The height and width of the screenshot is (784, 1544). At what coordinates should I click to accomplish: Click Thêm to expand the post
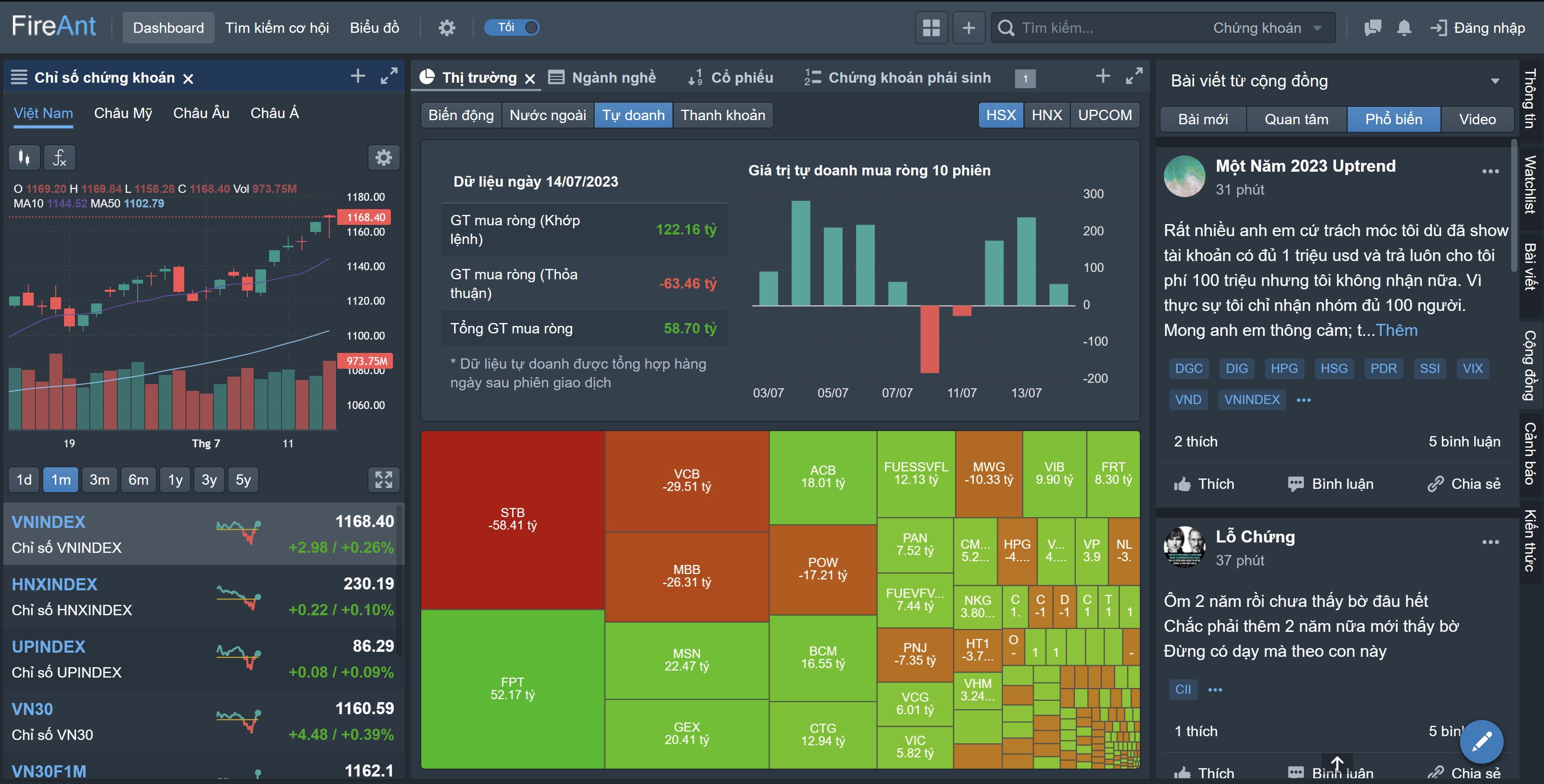(1396, 330)
